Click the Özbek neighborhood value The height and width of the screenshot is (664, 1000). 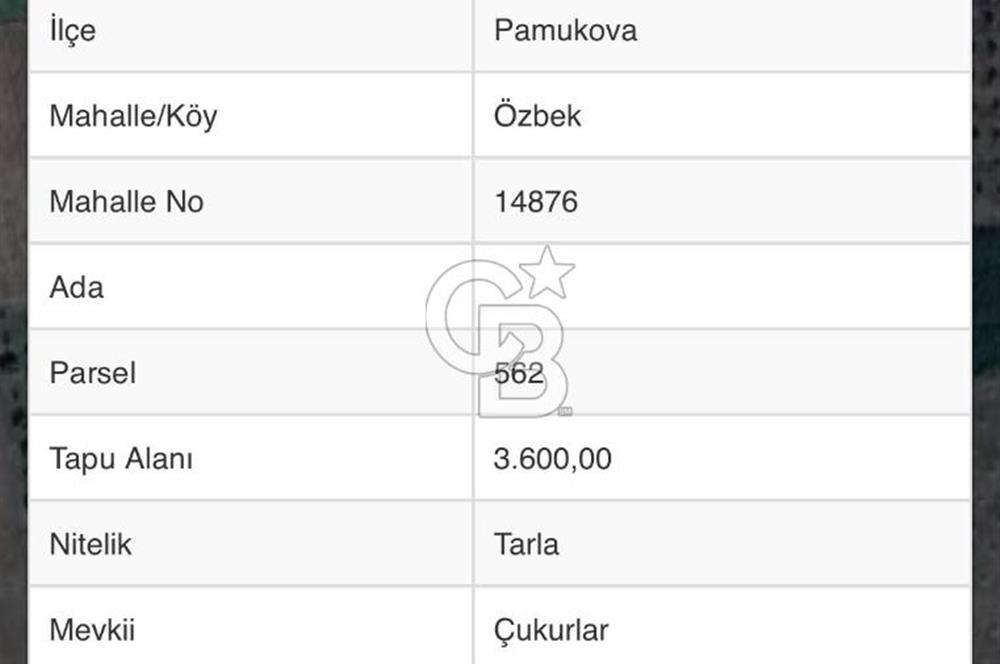pos(537,116)
